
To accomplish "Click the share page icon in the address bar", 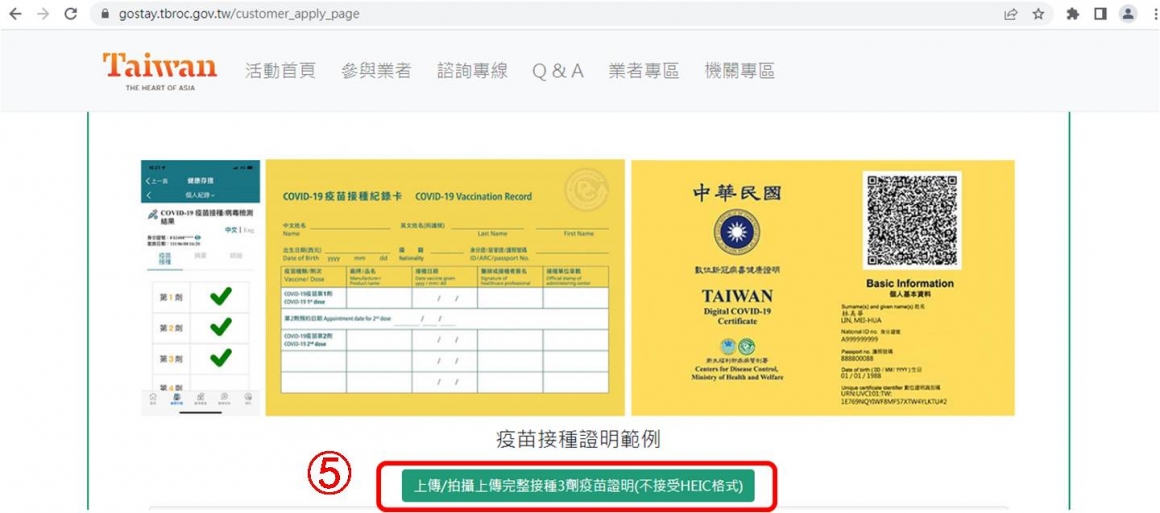I will (x=1010, y=14).
